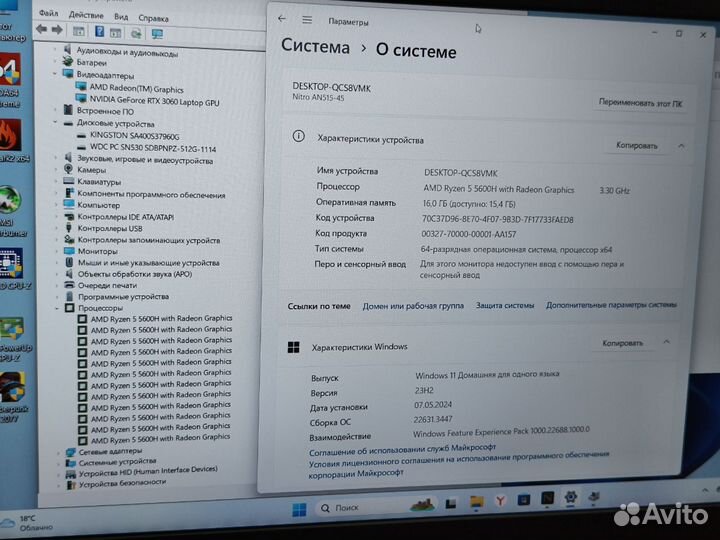Expand the Мониторы node
Screen dimensions: 720x540
pyautogui.click(x=57, y=251)
